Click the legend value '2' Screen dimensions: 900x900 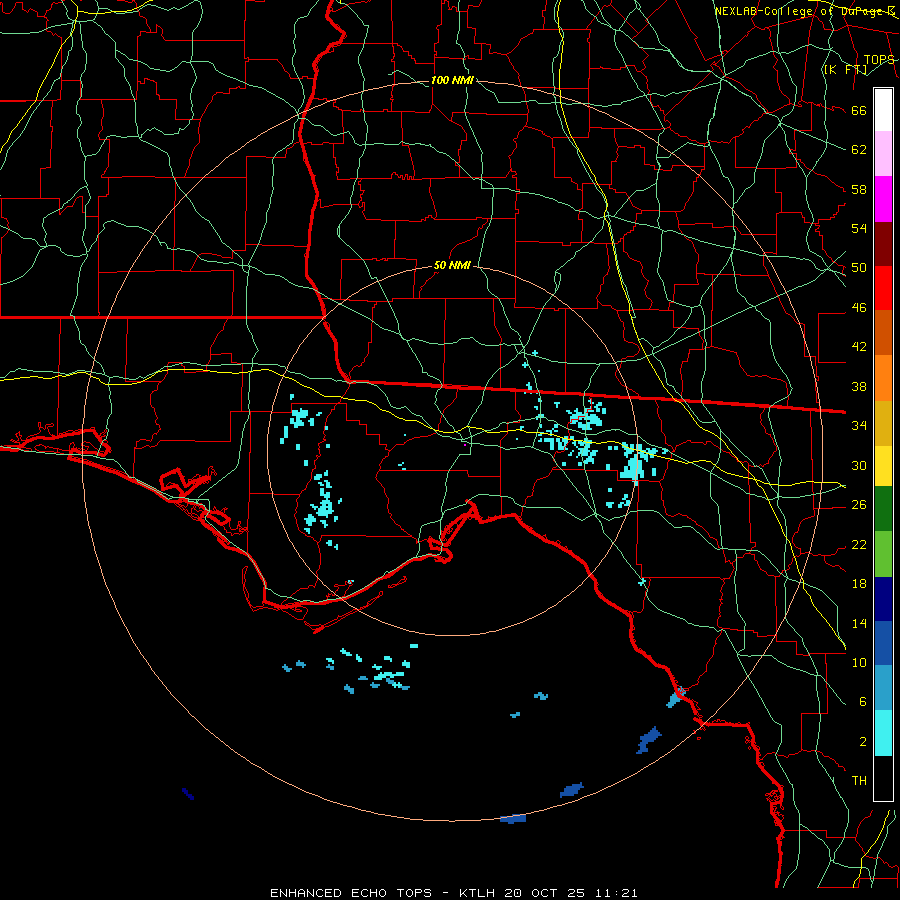pyautogui.click(x=863, y=742)
